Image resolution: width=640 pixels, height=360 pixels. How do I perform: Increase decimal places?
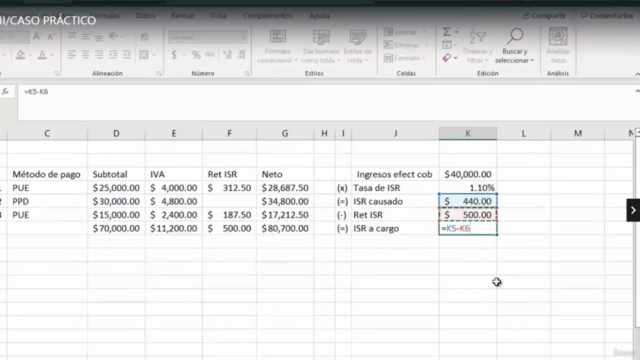227,55
